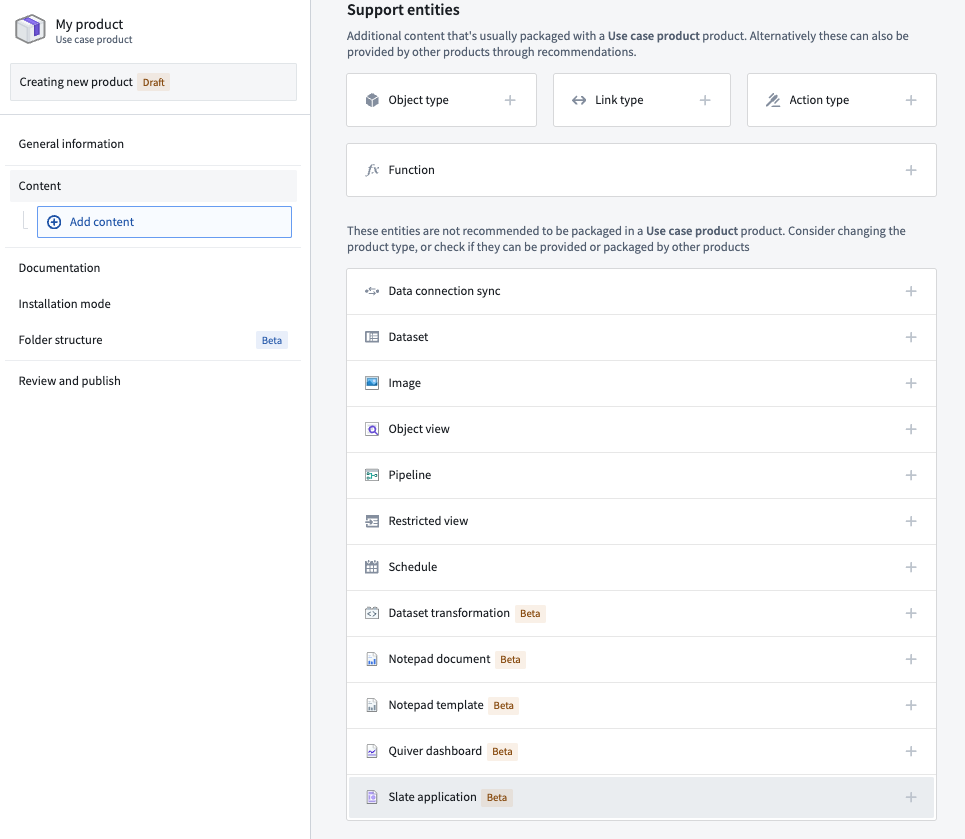
Task: Click the "Pipeline" row label
Action: point(410,475)
